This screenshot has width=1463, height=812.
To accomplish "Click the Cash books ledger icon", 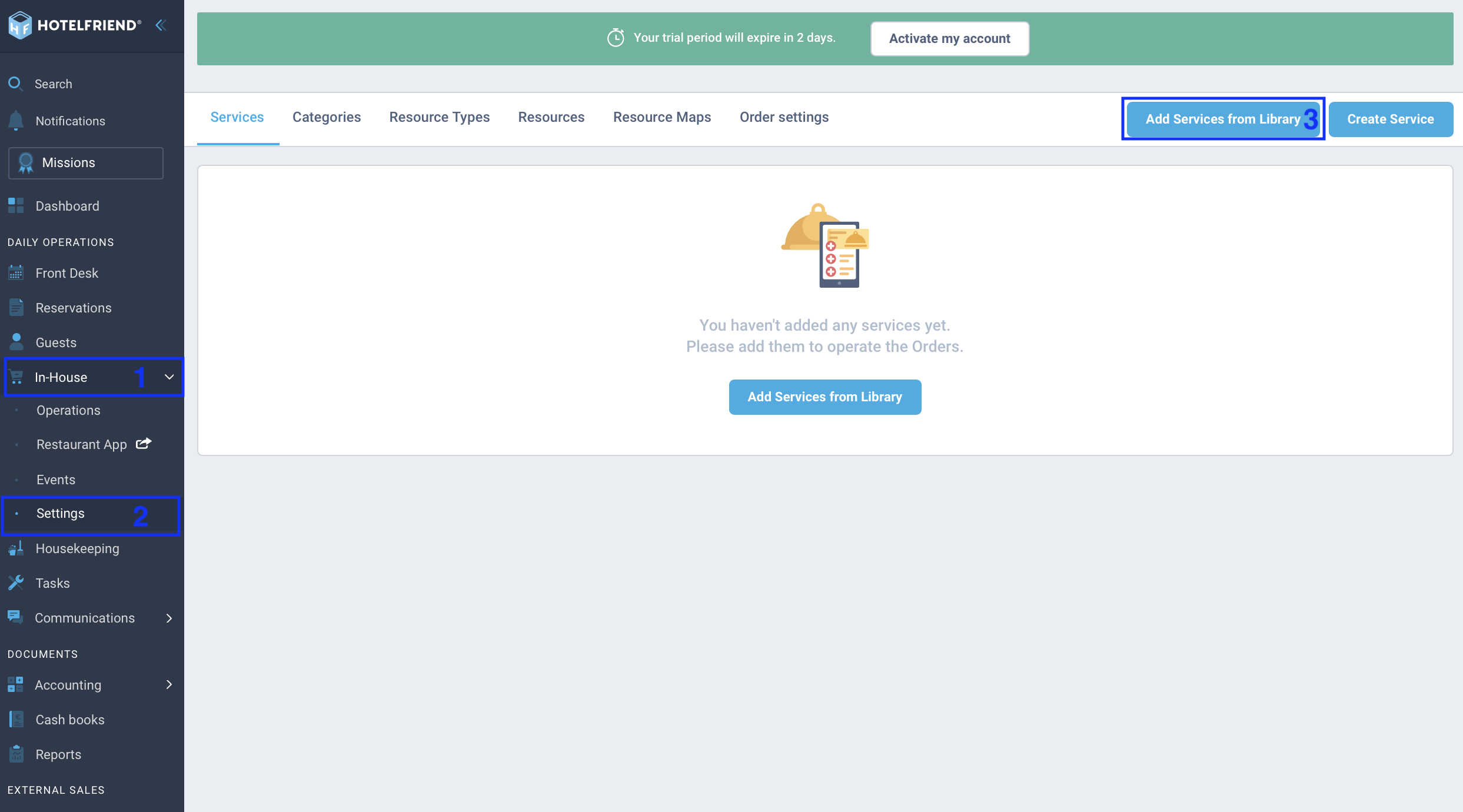I will (16, 720).
